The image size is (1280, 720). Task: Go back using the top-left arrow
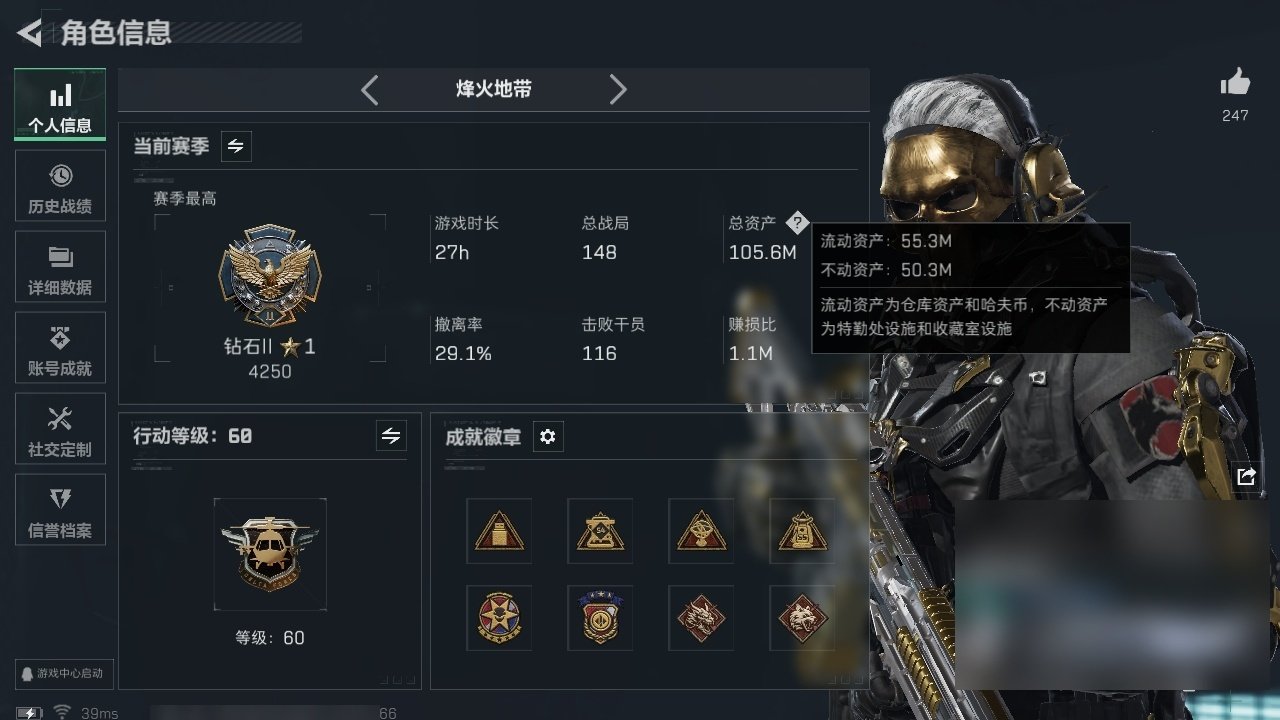pyautogui.click(x=30, y=33)
